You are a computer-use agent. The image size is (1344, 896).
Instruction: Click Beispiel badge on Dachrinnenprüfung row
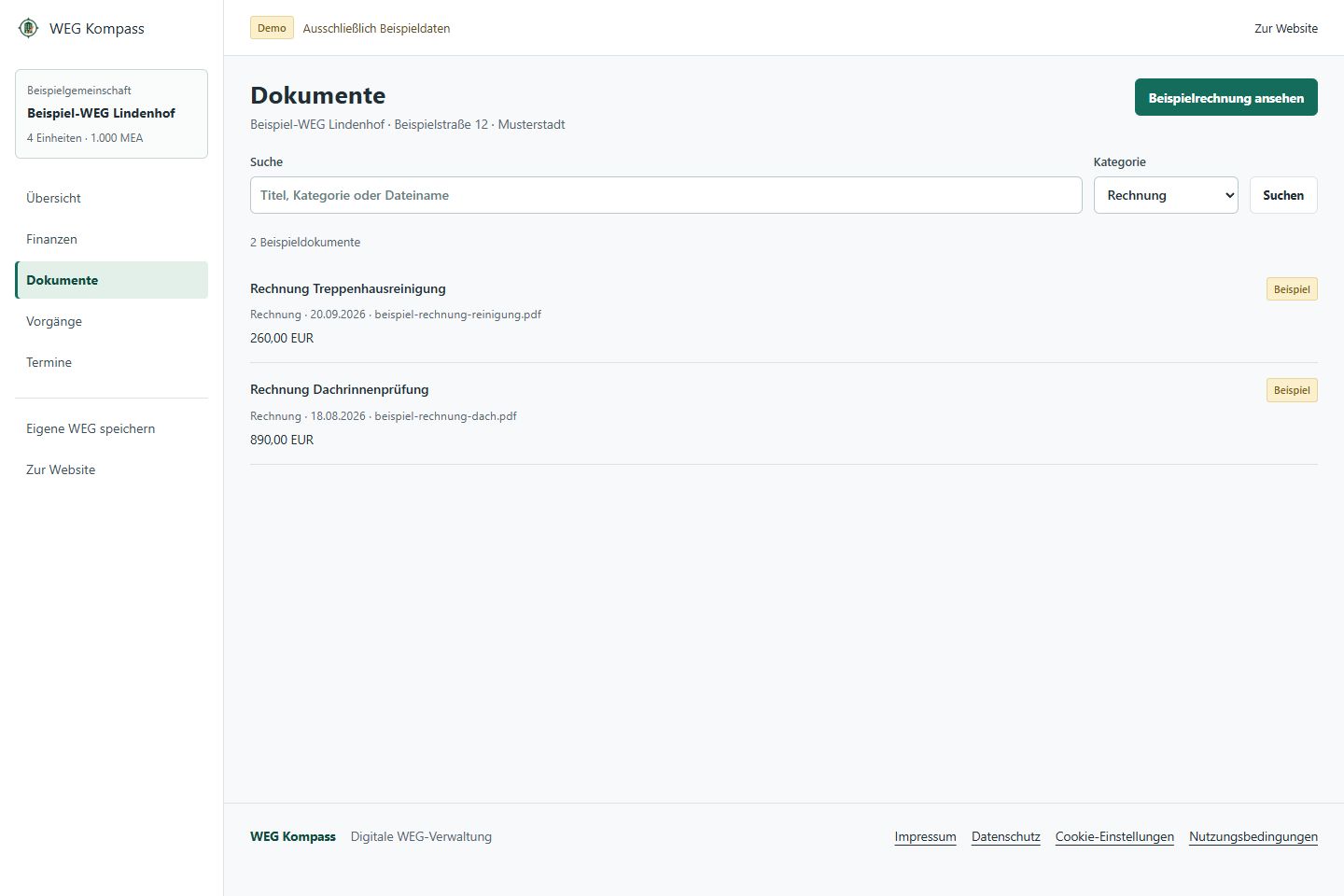[1292, 390]
